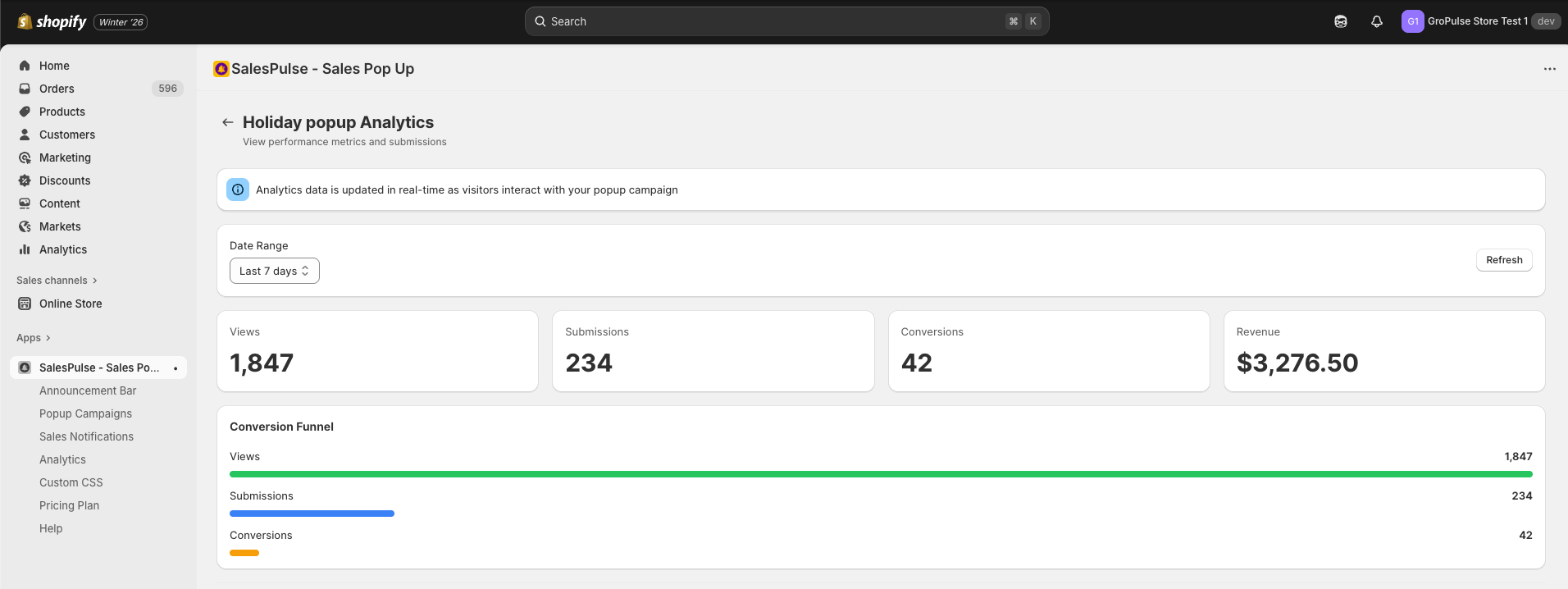Click the green Views funnel bar
Image resolution: width=1568 pixels, height=589 pixels.
point(881,474)
